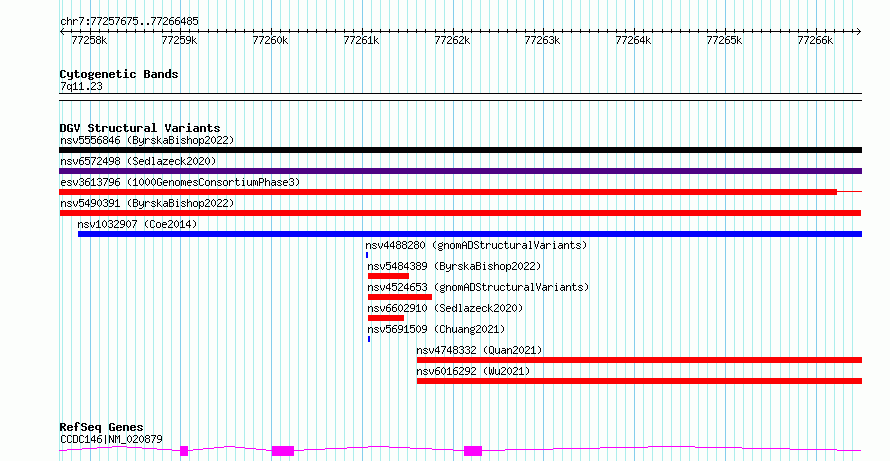This screenshot has width=890, height=461.
Task: Open the nsv1032907 (Coe2014) label
Action: (x=138, y=224)
